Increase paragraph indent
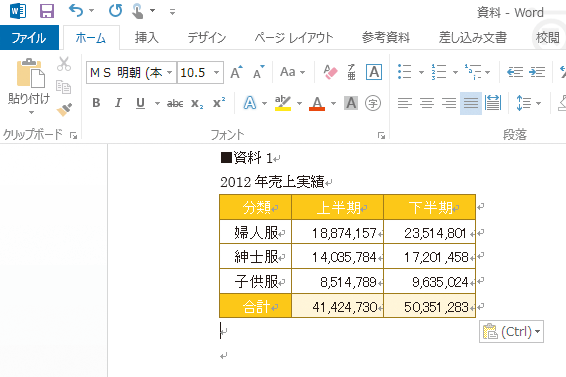 [x=537, y=72]
